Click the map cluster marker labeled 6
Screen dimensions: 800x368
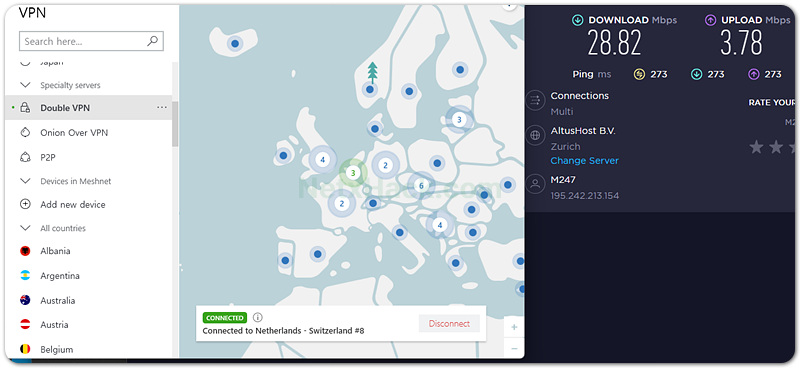[x=421, y=185]
